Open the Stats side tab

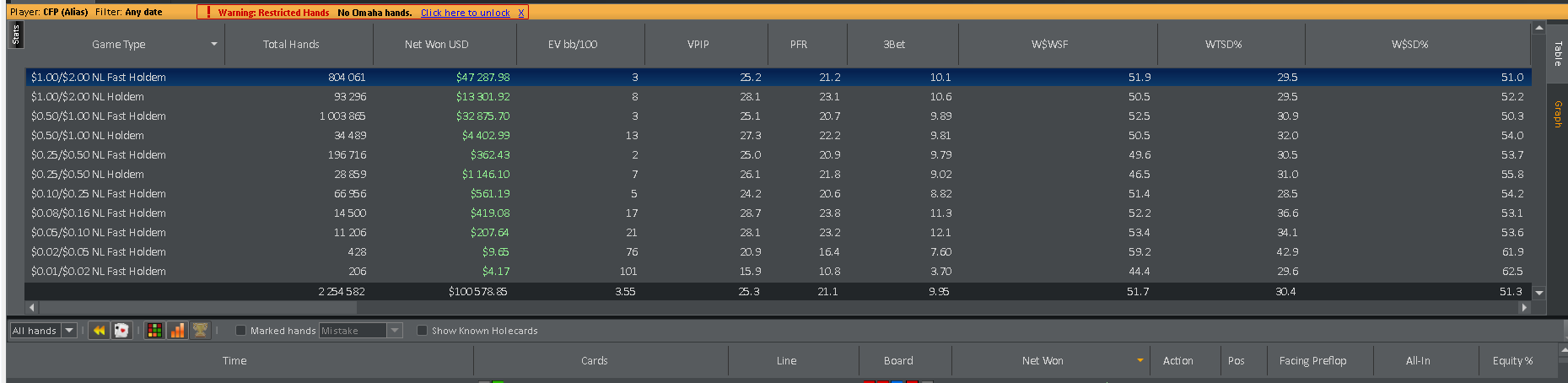click(15, 35)
